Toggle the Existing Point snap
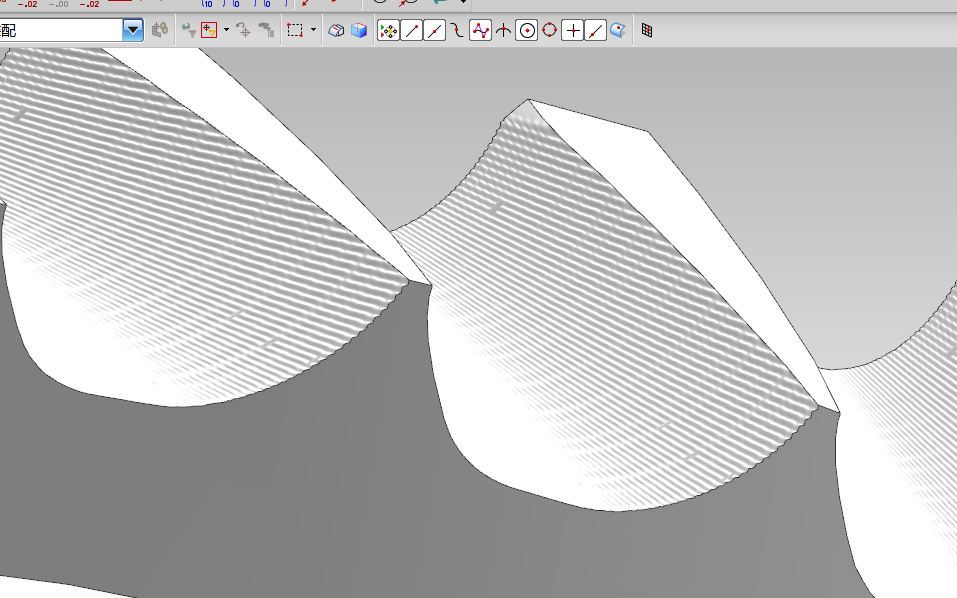Viewport: 957px width, 598px height. (x=572, y=30)
